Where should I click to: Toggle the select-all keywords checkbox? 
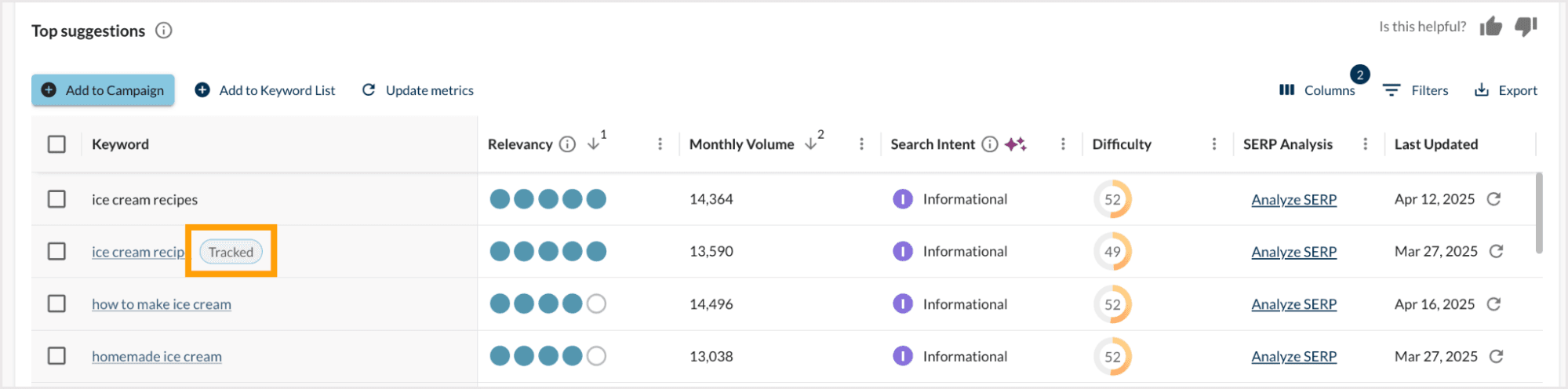point(56,144)
